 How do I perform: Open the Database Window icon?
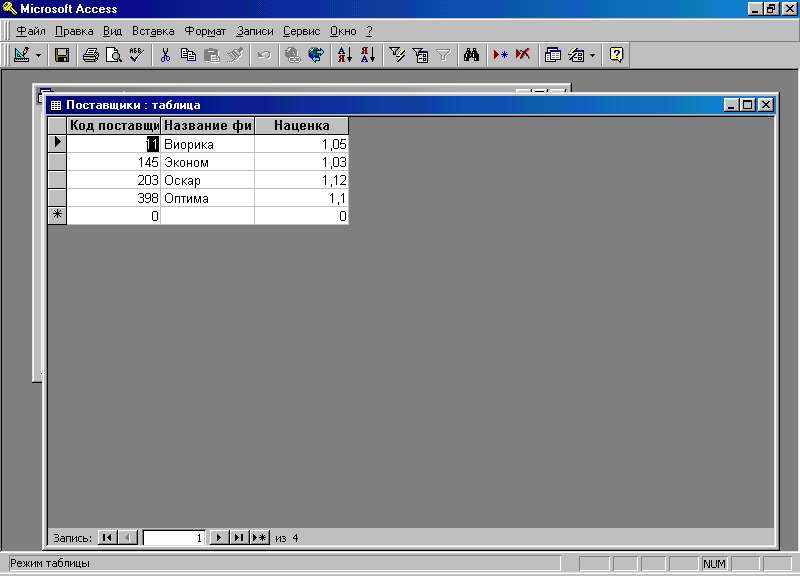pyautogui.click(x=553, y=55)
